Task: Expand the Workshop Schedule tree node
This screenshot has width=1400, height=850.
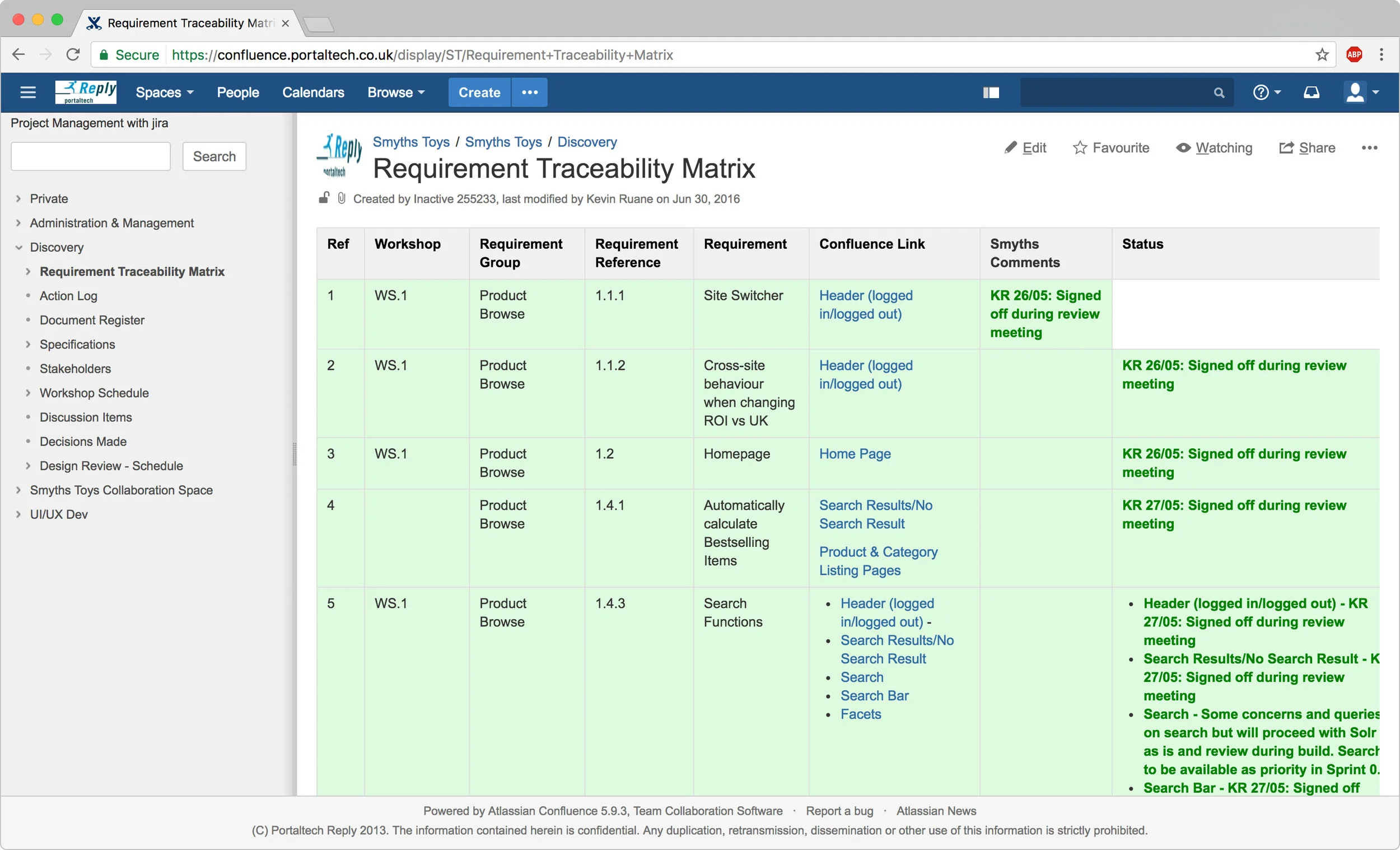Action: point(28,393)
